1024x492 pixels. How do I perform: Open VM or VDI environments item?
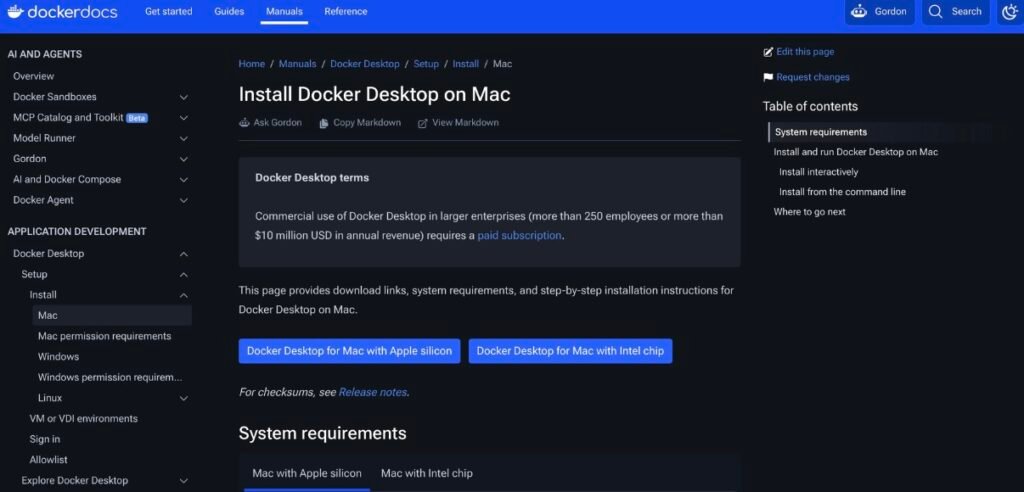(x=84, y=419)
